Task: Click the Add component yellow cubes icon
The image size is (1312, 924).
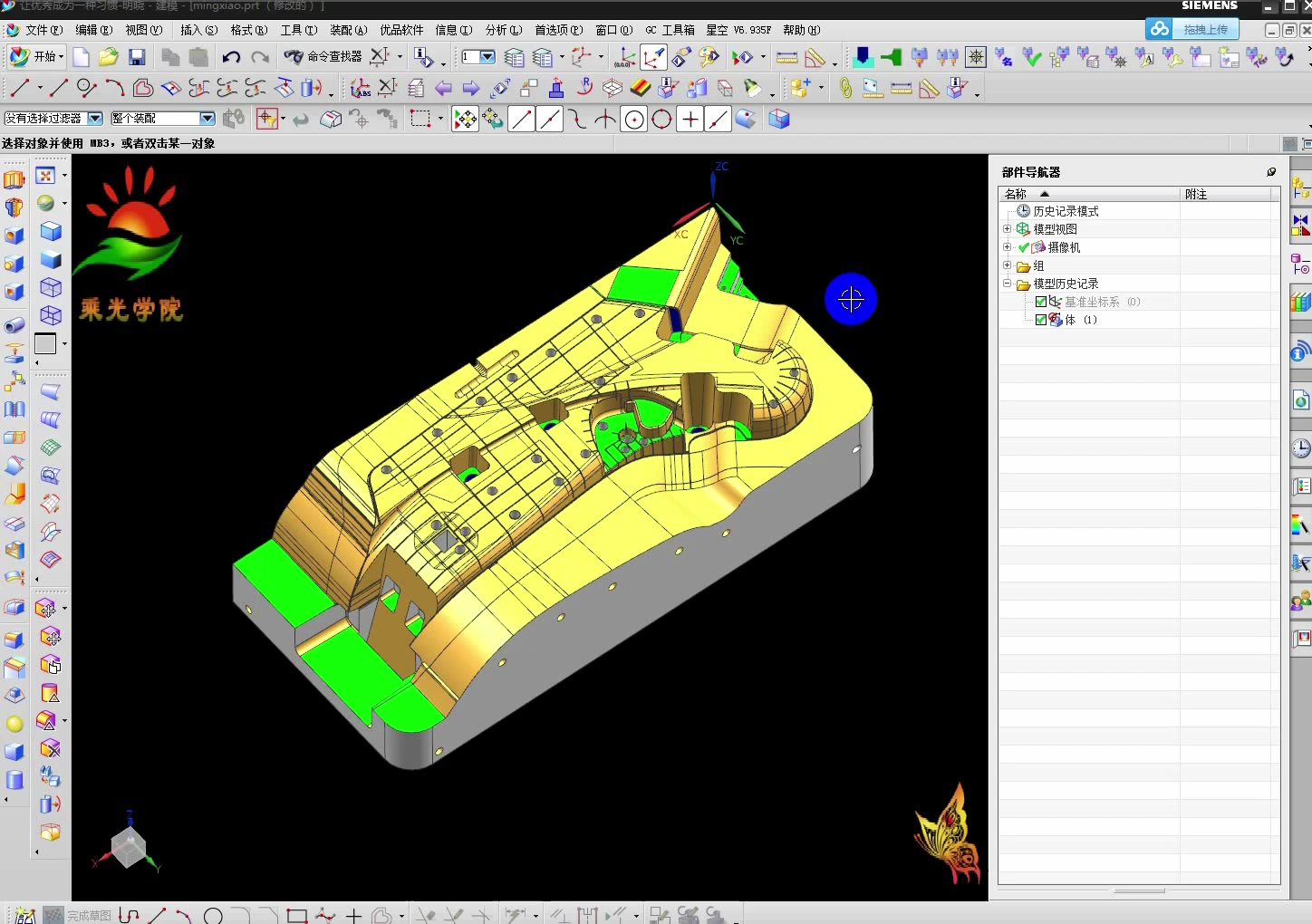Action: 800,88
